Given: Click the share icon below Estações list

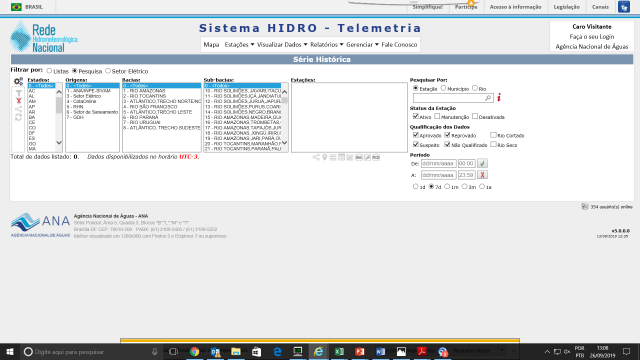Looking at the screenshot, I should click(316, 158).
